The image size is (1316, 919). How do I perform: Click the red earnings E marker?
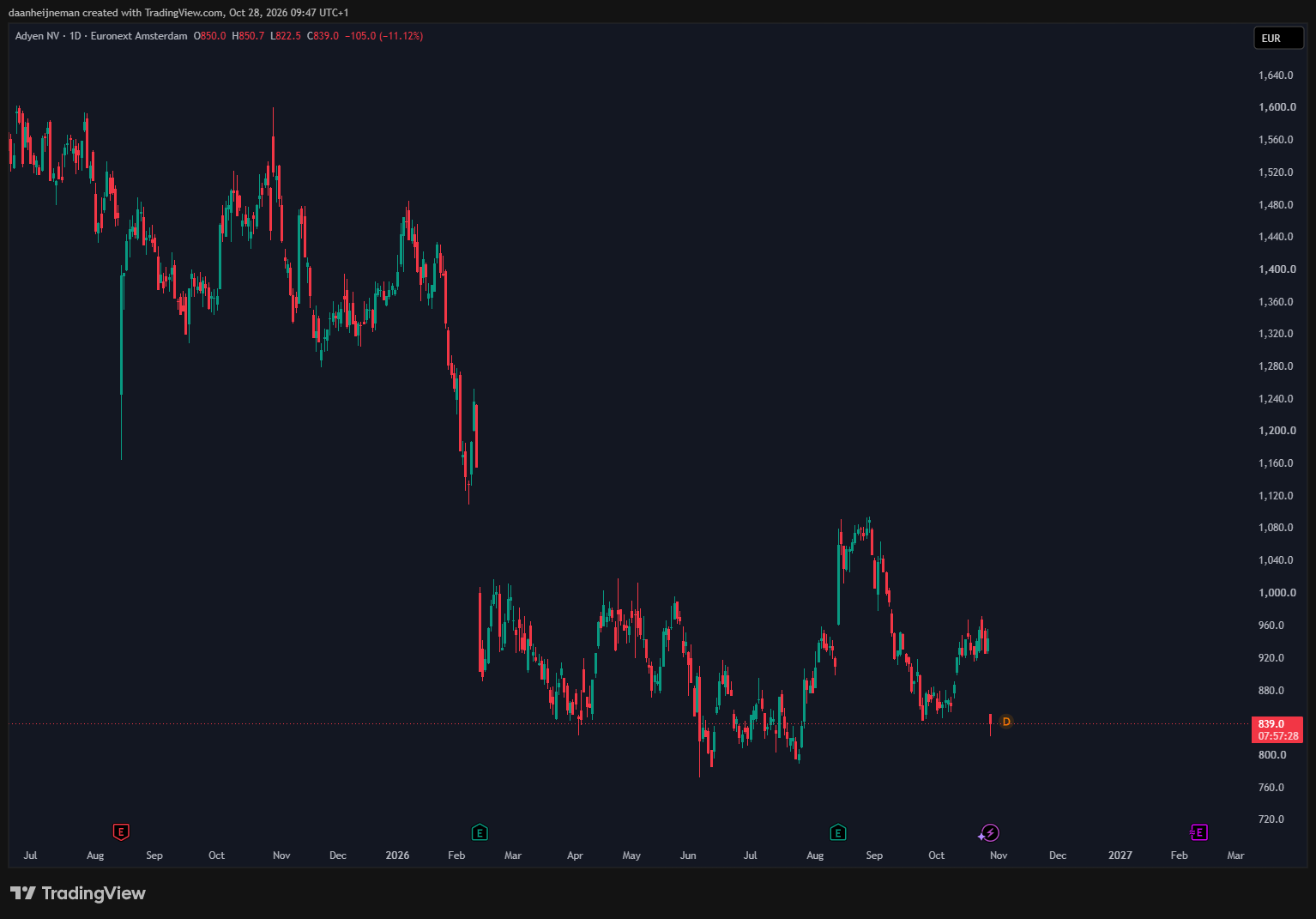[121, 831]
